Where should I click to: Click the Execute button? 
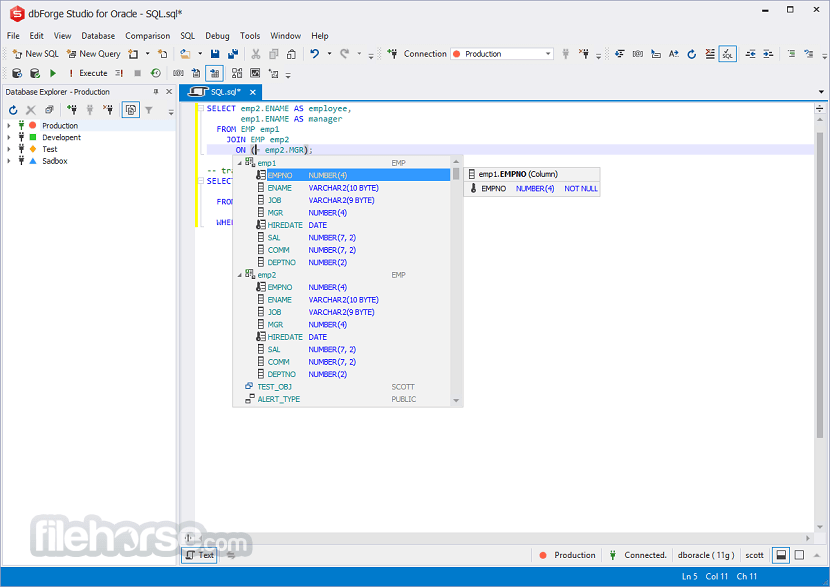coord(88,73)
